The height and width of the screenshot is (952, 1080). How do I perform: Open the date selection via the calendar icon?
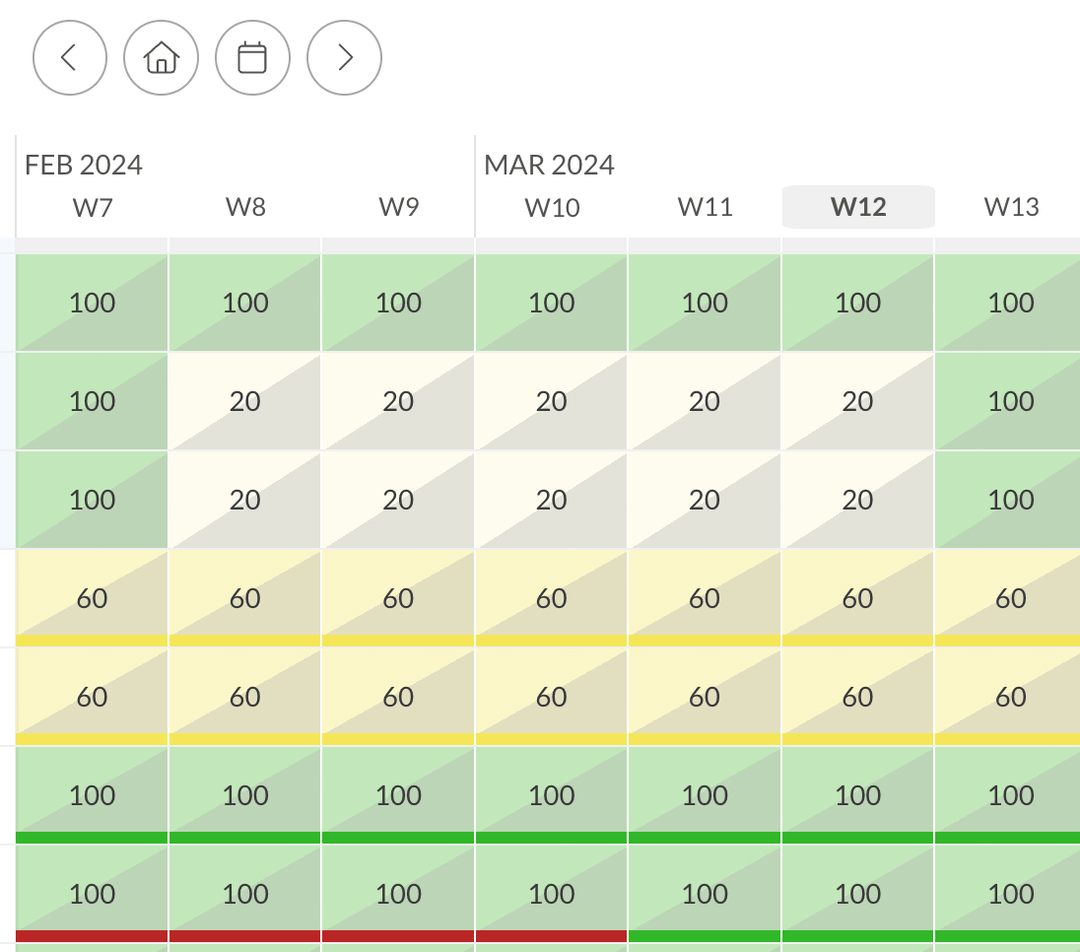point(252,58)
